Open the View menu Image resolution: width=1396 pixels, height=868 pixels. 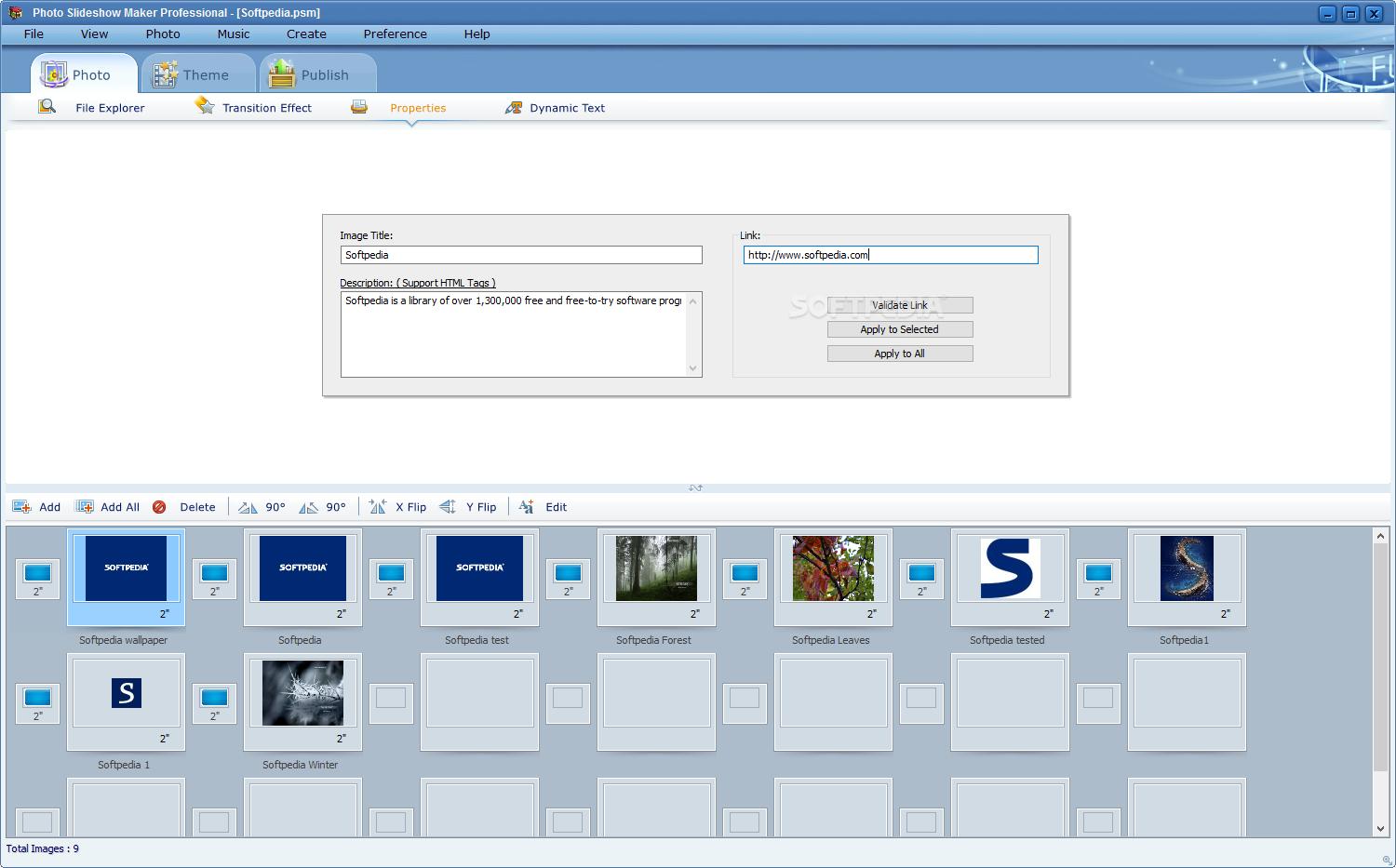click(x=95, y=34)
